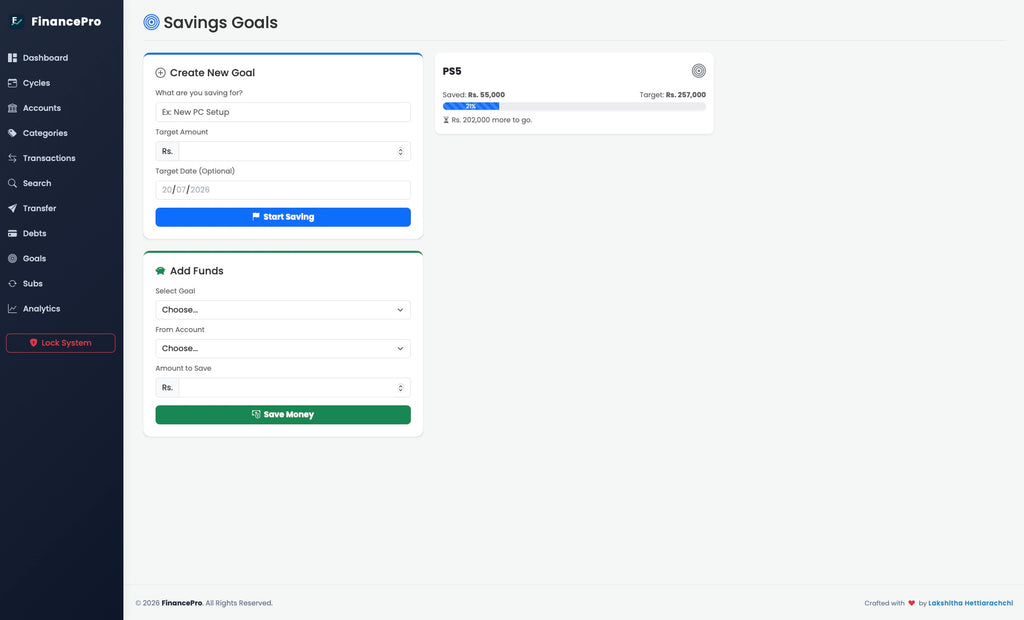
Task: Click the Goals target icon in sidebar
Action: click(12, 258)
